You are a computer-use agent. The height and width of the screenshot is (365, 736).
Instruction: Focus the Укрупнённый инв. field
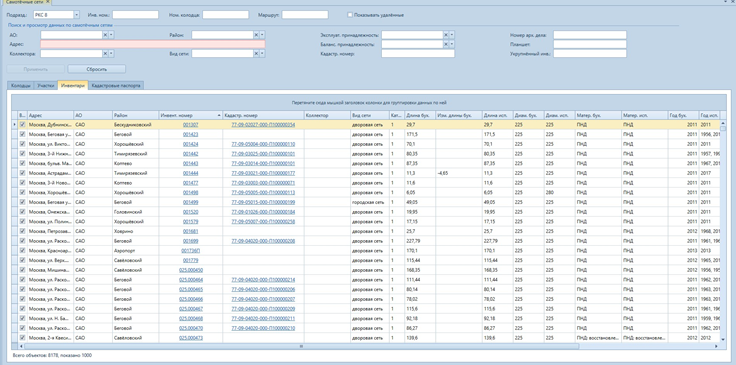click(x=590, y=53)
